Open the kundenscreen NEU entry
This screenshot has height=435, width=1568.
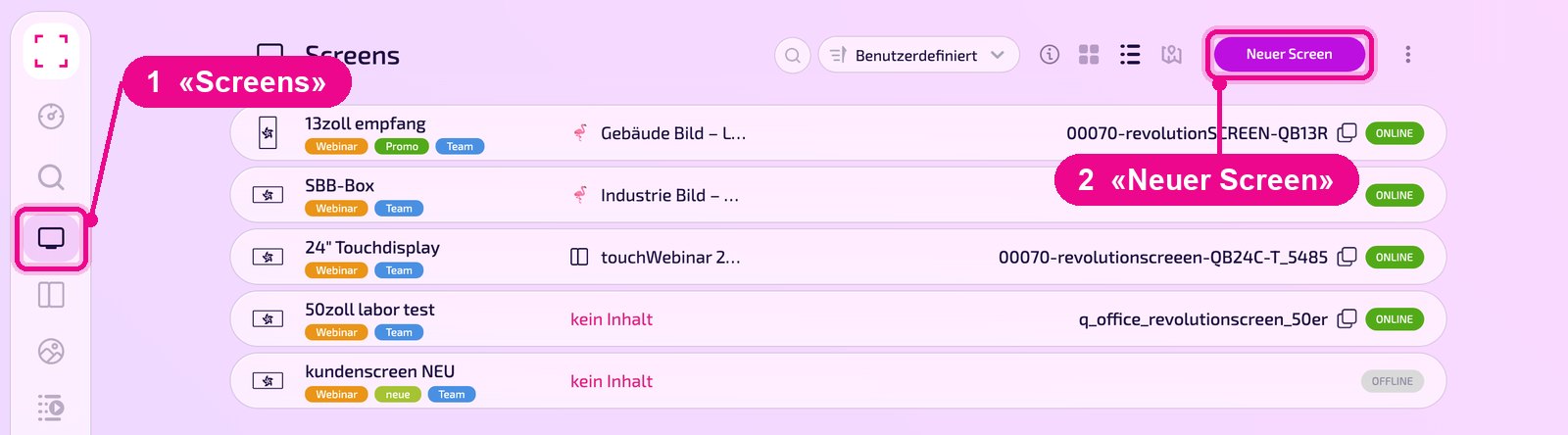coord(838,381)
